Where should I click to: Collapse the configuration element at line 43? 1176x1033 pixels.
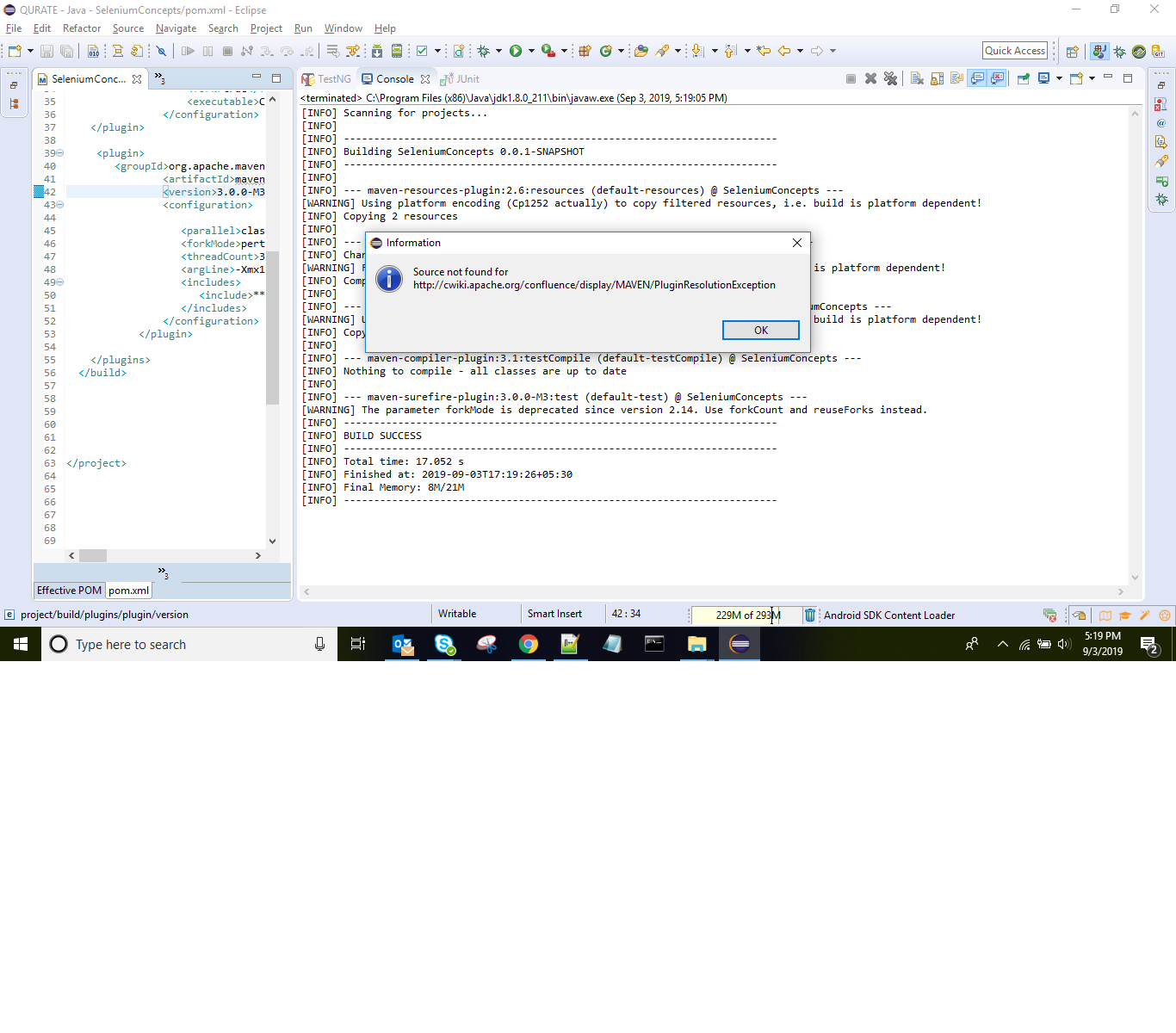tap(59, 205)
